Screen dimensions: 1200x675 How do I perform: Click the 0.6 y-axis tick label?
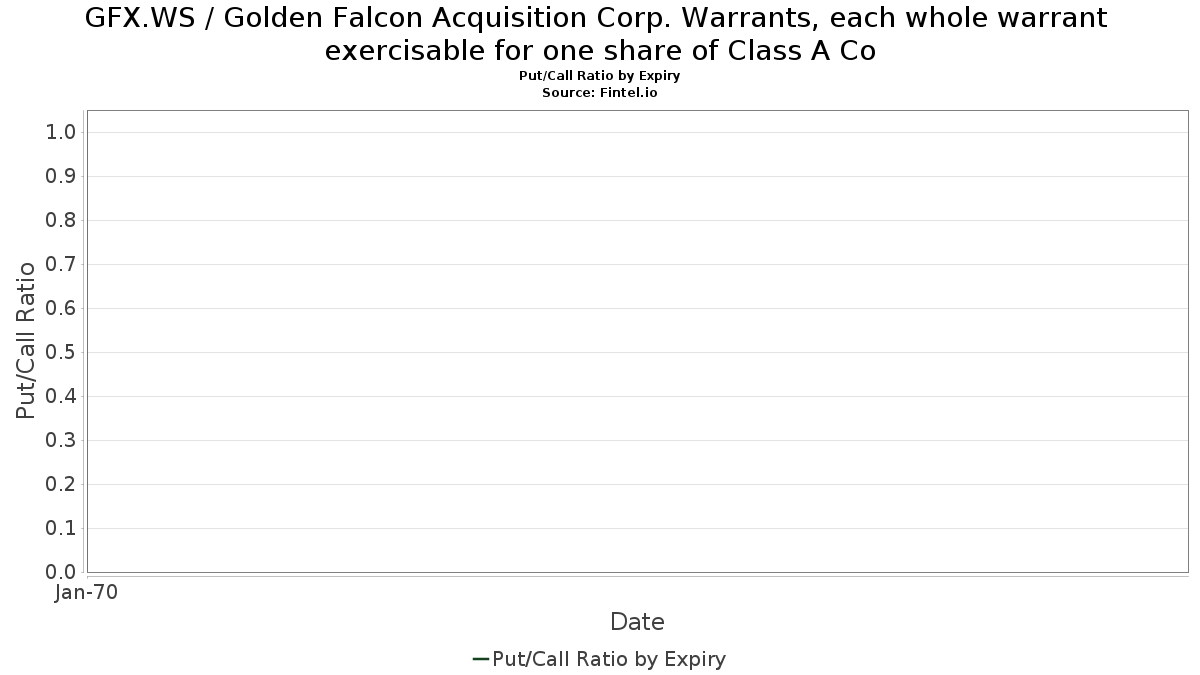[61, 308]
